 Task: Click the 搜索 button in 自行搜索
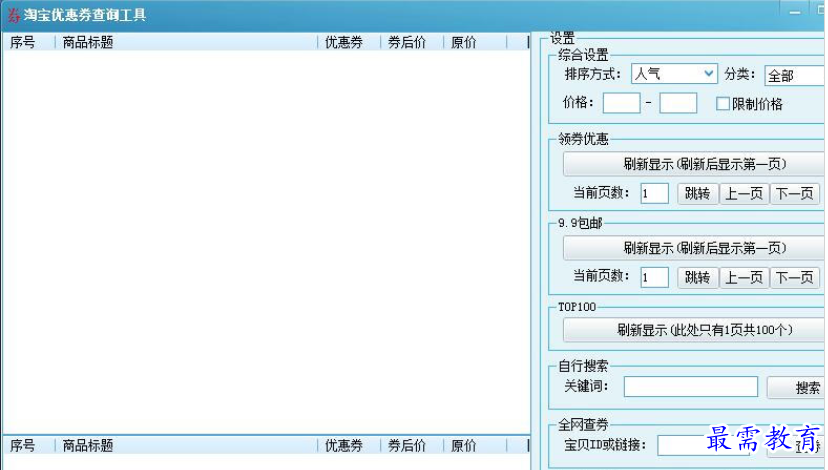pyautogui.click(x=797, y=388)
